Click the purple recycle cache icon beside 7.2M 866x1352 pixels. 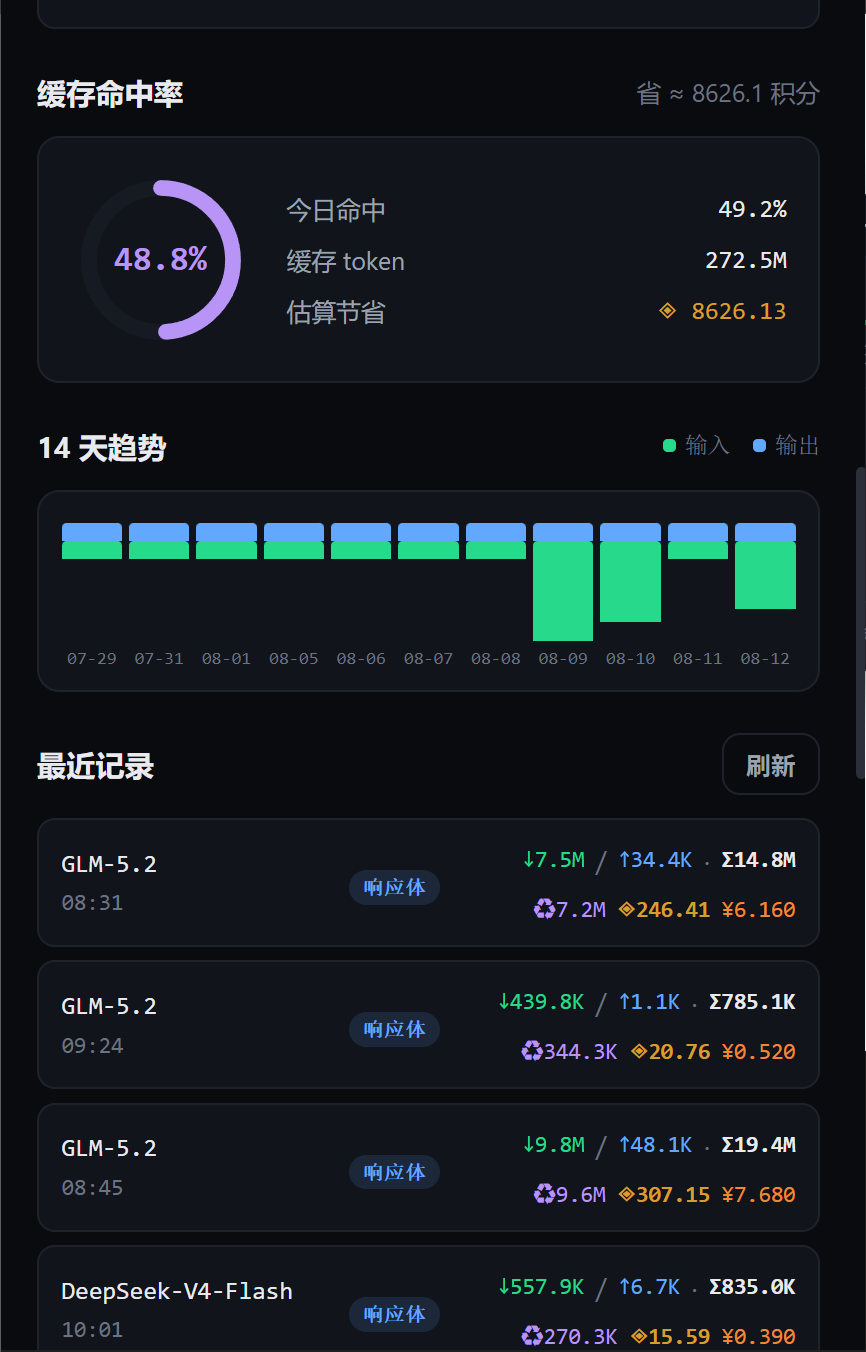click(544, 909)
